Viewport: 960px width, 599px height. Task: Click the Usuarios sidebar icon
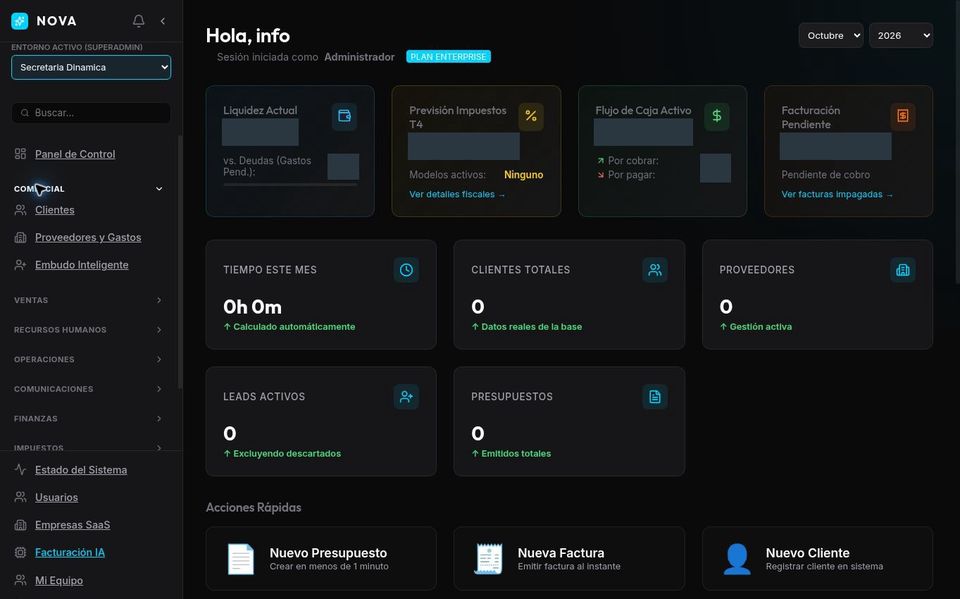(x=20, y=497)
